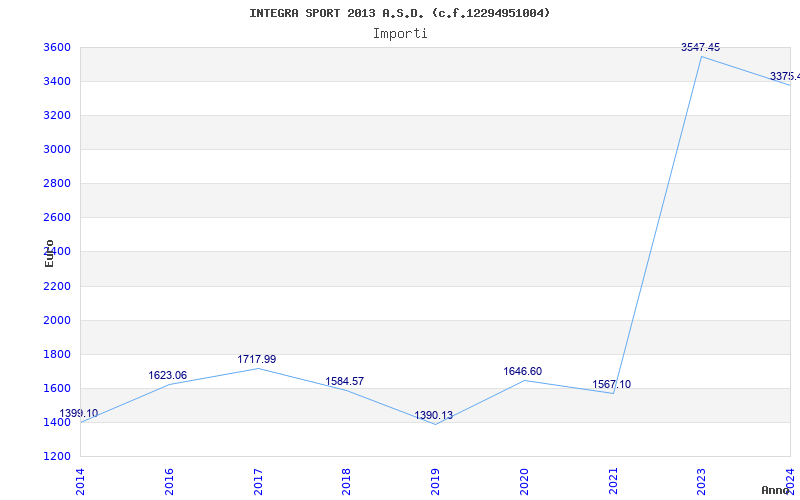Click the 1390.13 data label
This screenshot has width=800, height=500.
pyautogui.click(x=433, y=415)
